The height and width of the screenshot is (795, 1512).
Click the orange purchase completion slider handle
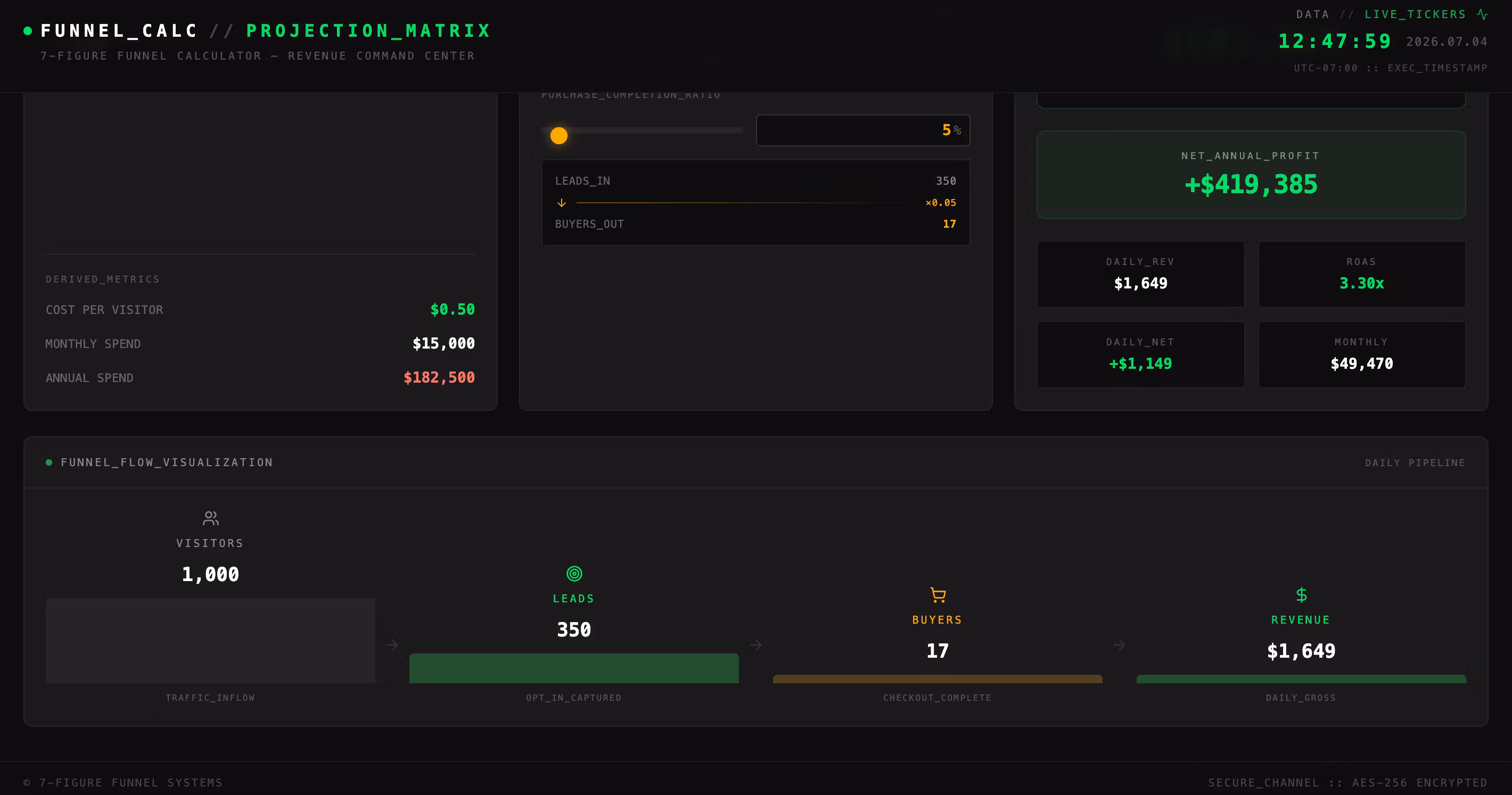[559, 136]
